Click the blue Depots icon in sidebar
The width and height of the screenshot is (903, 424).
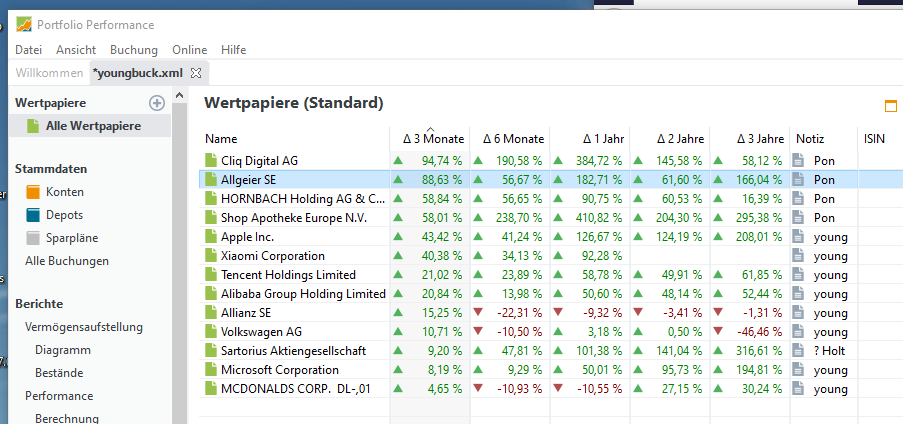pyautogui.click(x=33, y=215)
